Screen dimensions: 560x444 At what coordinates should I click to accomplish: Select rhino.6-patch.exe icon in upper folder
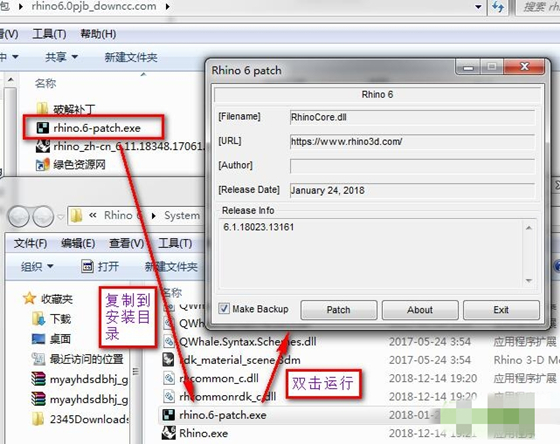coord(43,128)
